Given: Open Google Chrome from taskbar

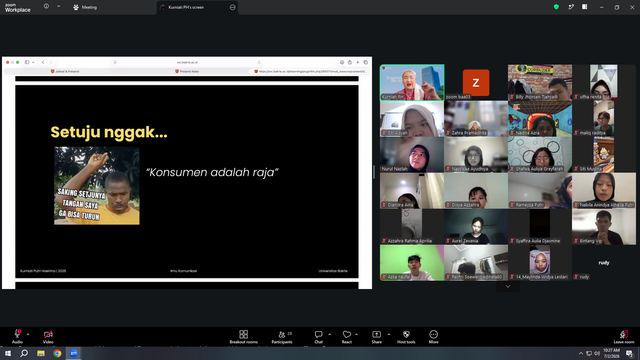Looking at the screenshot, I should click(57, 353).
